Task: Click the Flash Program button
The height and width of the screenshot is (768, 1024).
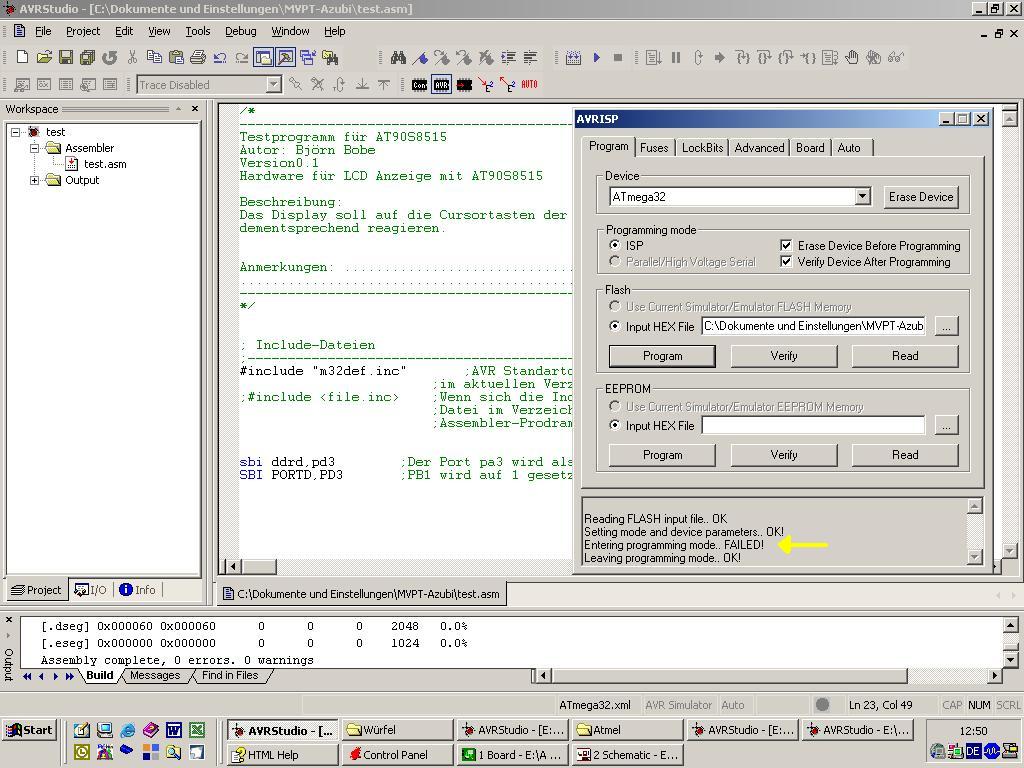Action: [662, 356]
